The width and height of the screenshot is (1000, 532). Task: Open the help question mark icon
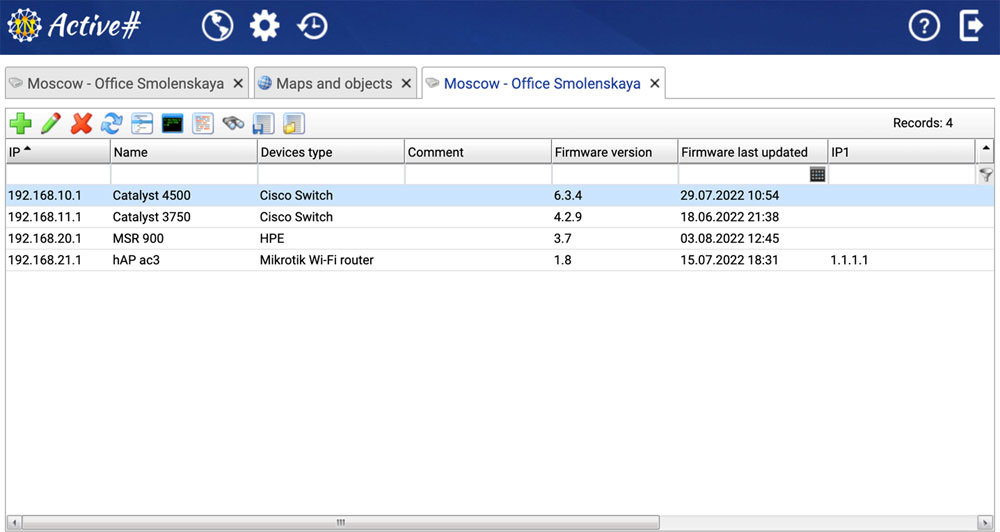(924, 26)
